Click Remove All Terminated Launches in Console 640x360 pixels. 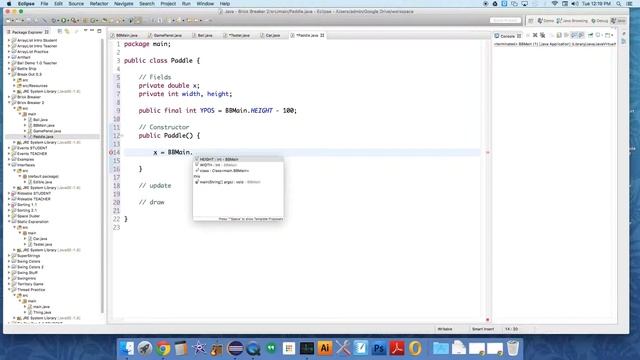coord(542,36)
